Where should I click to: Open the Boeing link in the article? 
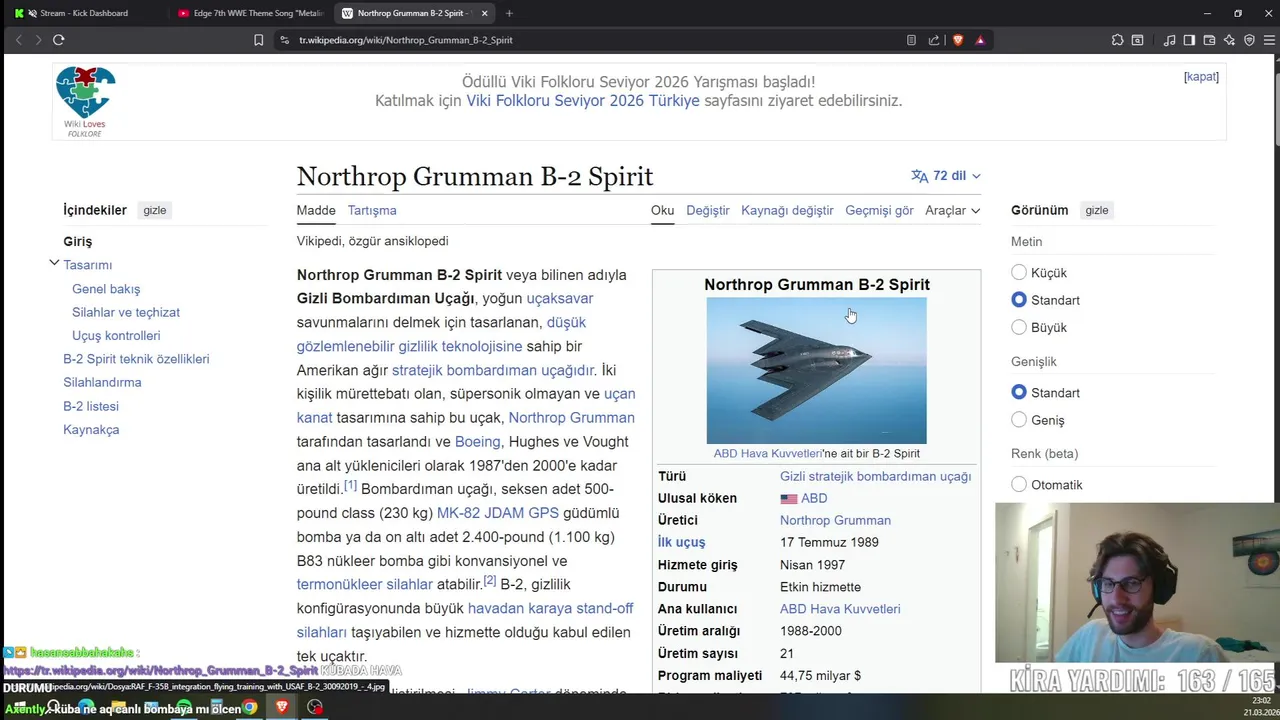477,441
